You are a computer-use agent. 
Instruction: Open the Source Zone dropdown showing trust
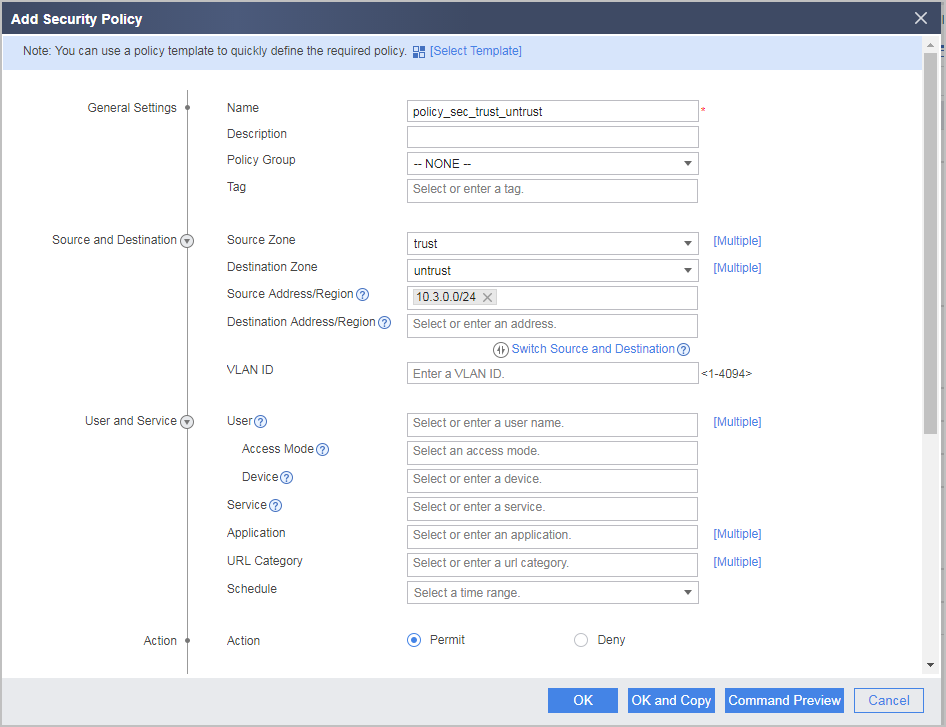tap(553, 244)
